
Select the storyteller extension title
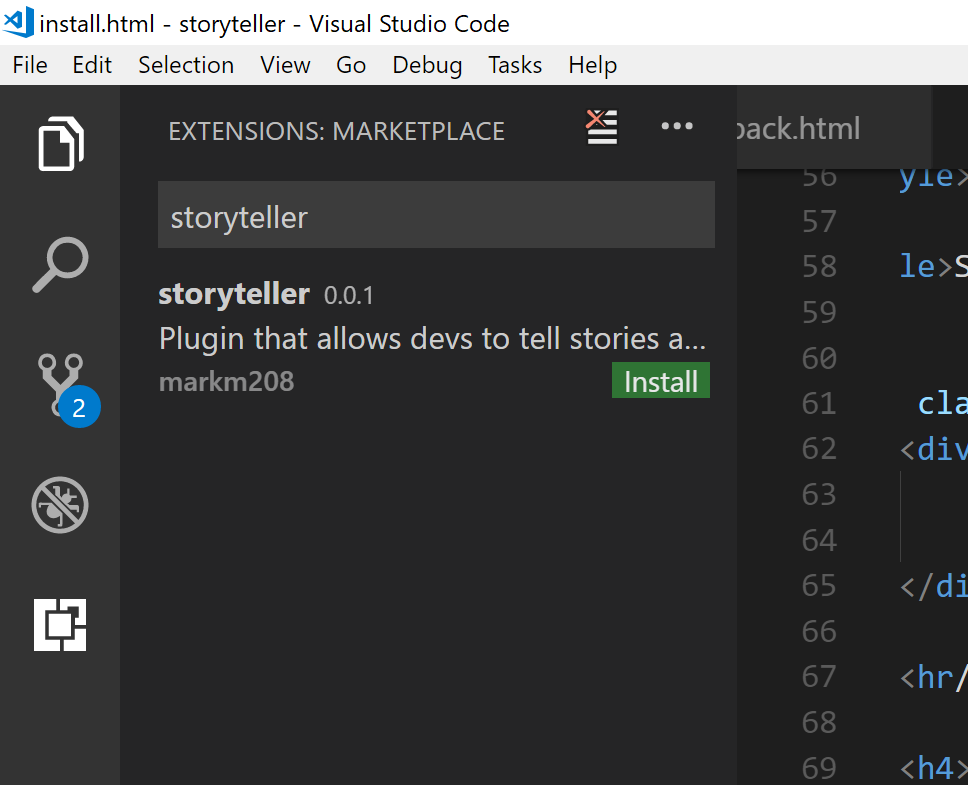pyautogui.click(x=234, y=294)
